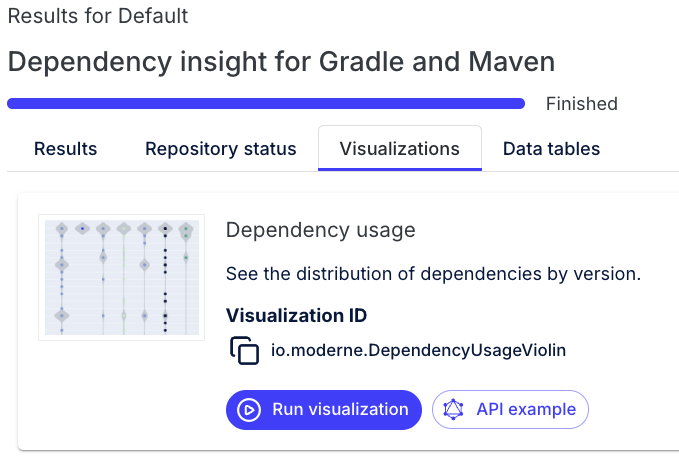Click the Dependency usage card title
The image size is (679, 467).
click(320, 230)
